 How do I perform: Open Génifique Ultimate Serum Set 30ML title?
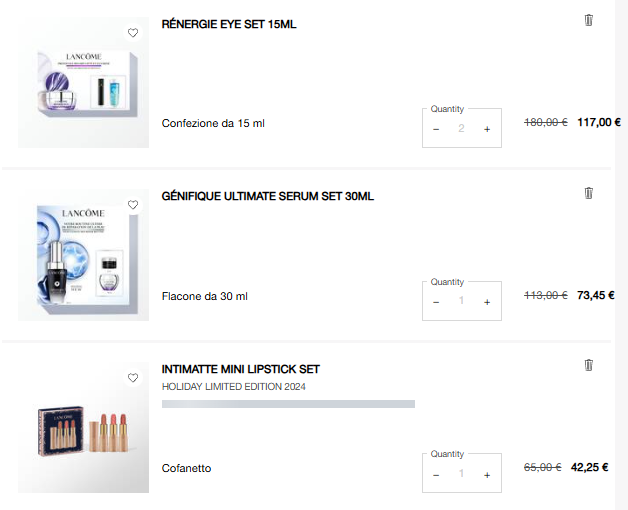pos(267,196)
